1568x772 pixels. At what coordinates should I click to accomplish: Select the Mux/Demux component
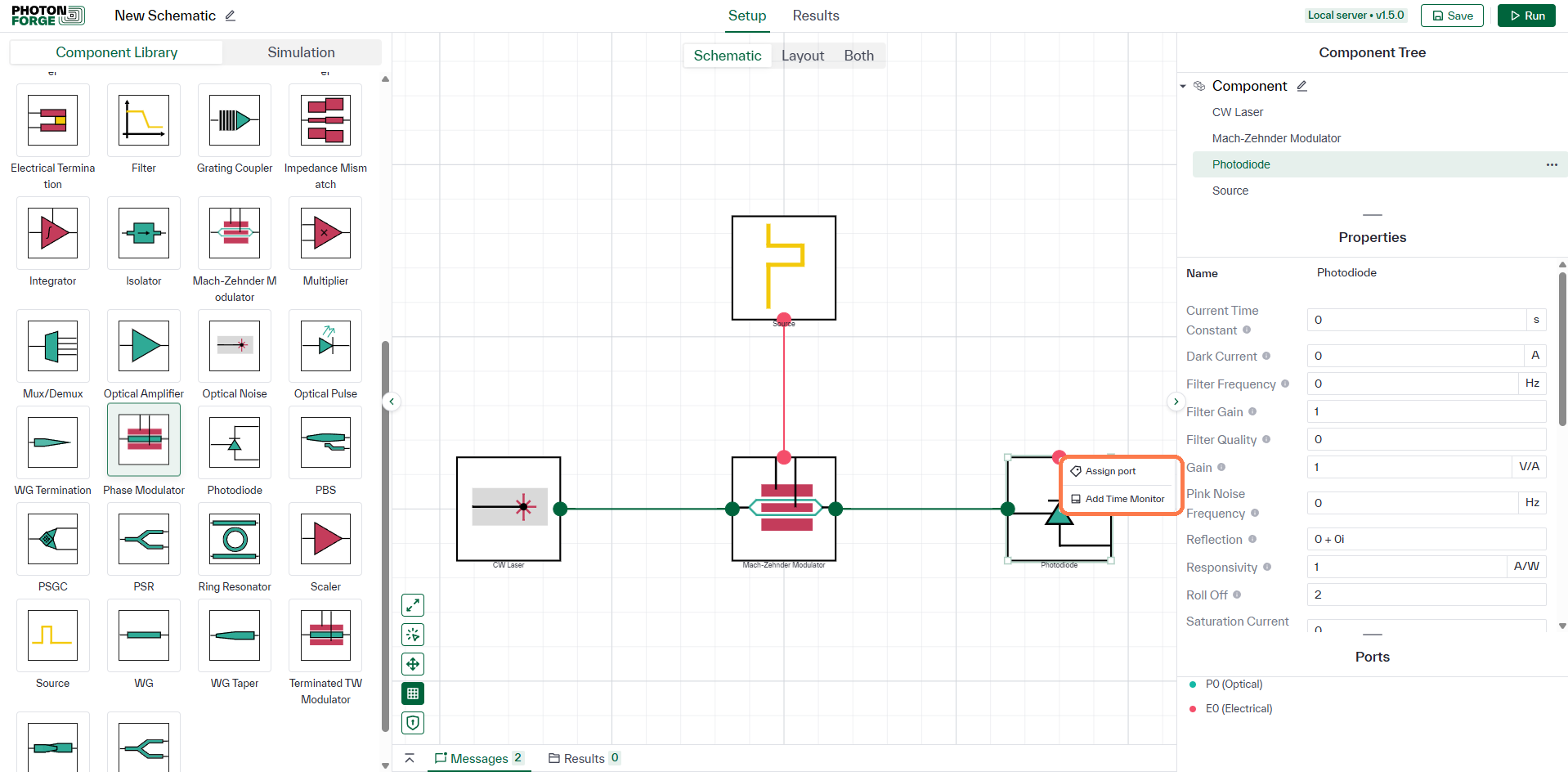pos(52,346)
